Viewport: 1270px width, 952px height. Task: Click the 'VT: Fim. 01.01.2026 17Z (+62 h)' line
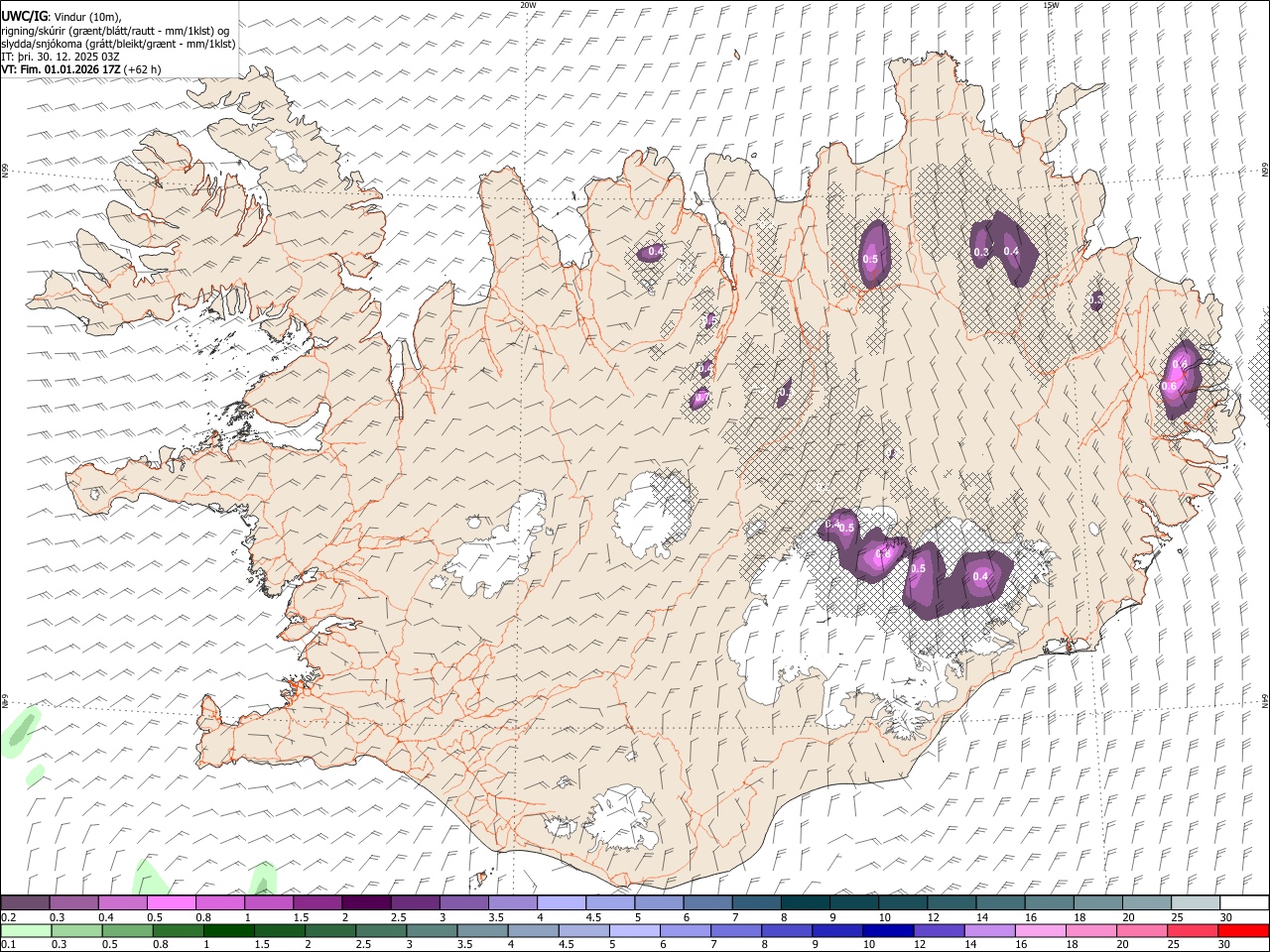pyautogui.click(x=80, y=69)
